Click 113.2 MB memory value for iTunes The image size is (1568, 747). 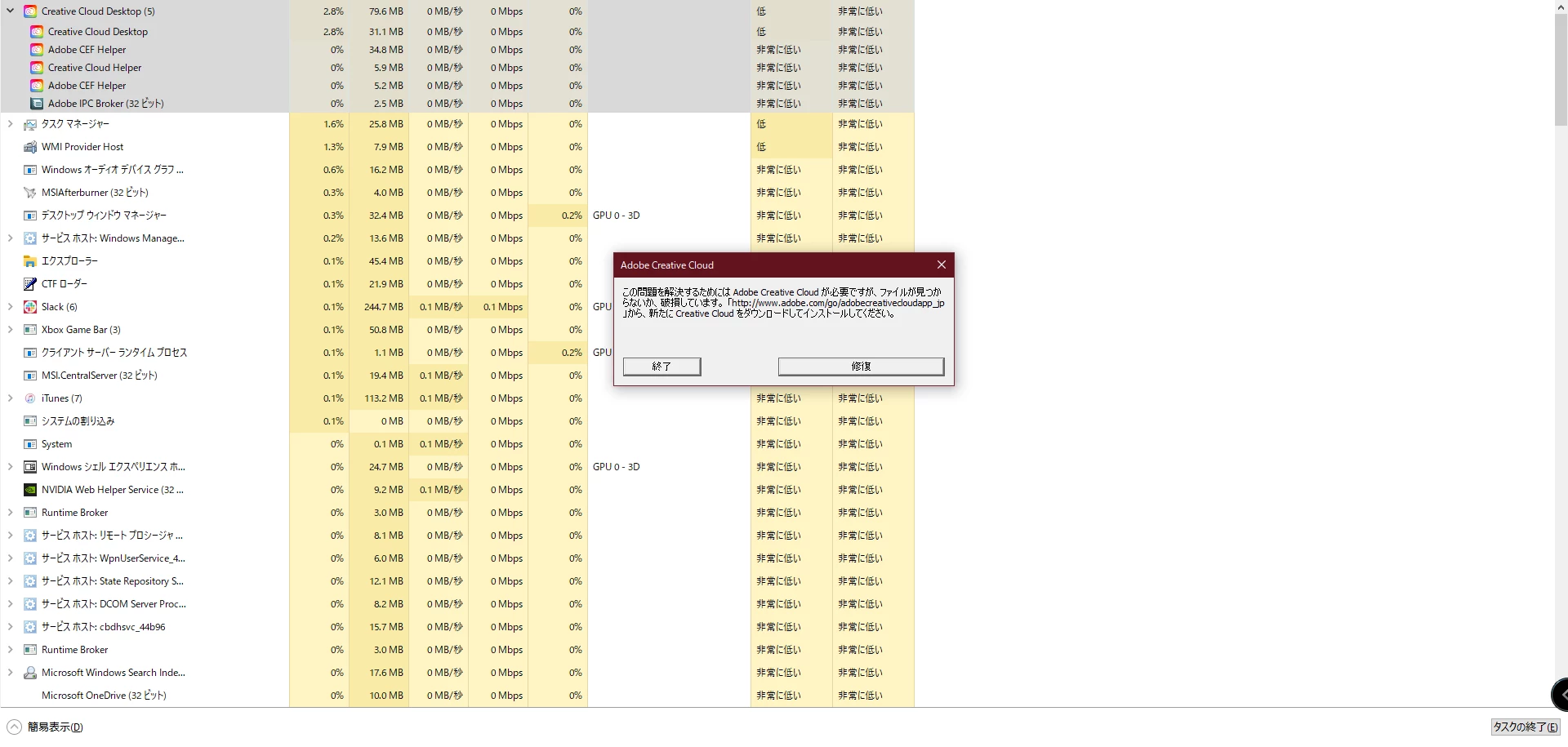[384, 398]
